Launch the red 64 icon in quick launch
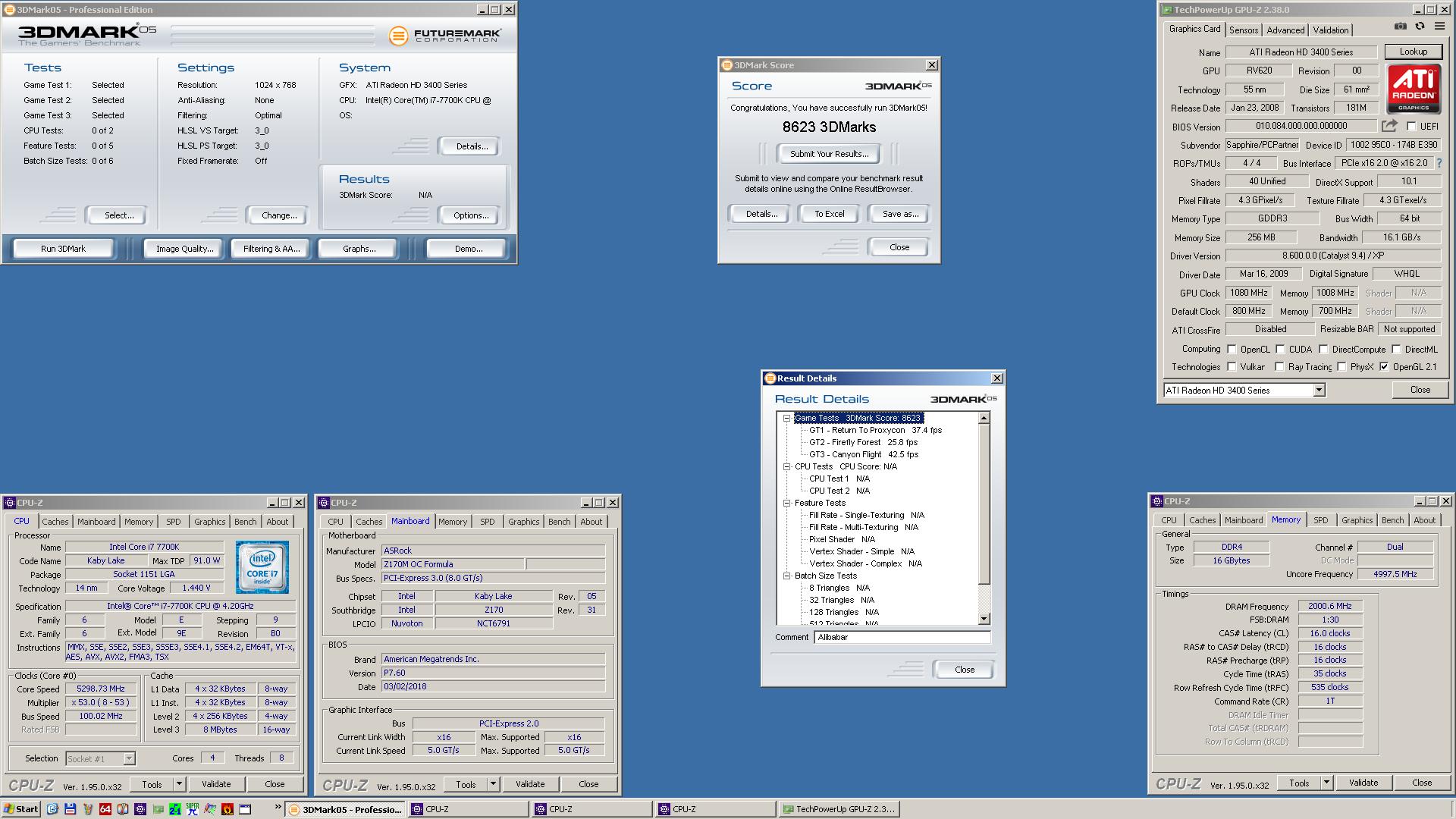 click(105, 809)
